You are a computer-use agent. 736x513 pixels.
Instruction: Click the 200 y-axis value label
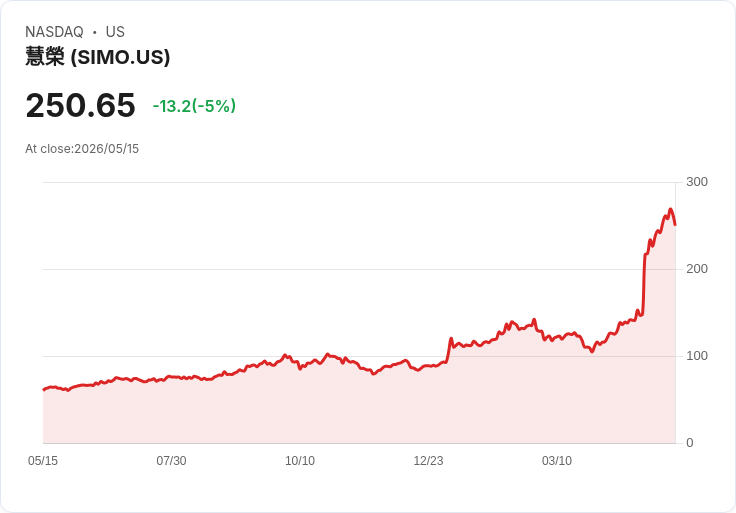tap(697, 269)
